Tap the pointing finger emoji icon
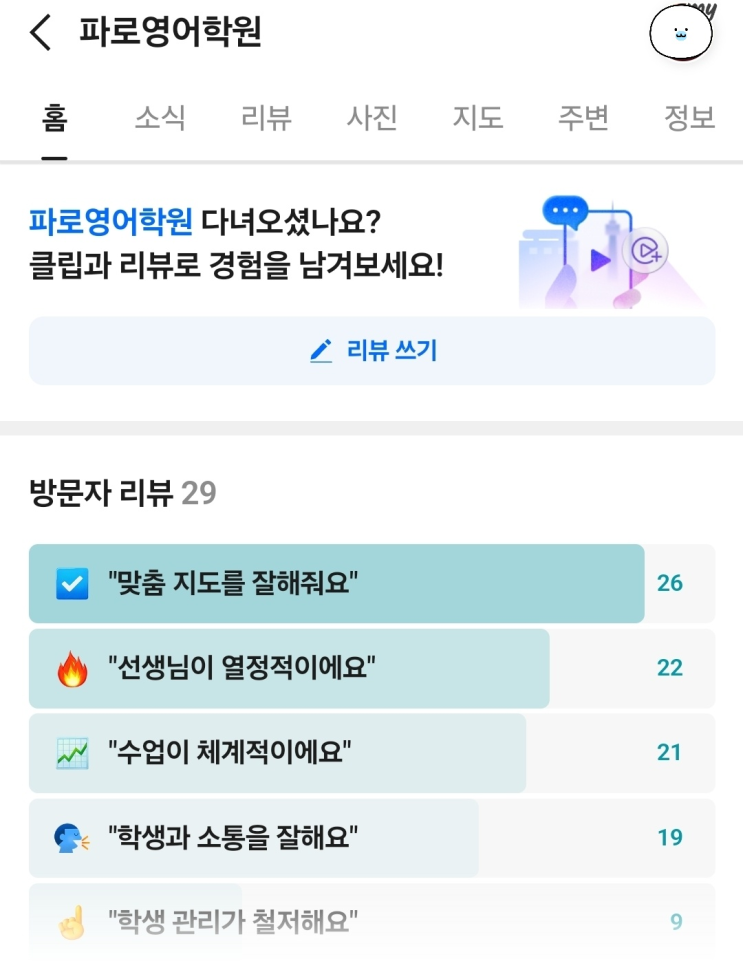743x961 pixels. 72,920
